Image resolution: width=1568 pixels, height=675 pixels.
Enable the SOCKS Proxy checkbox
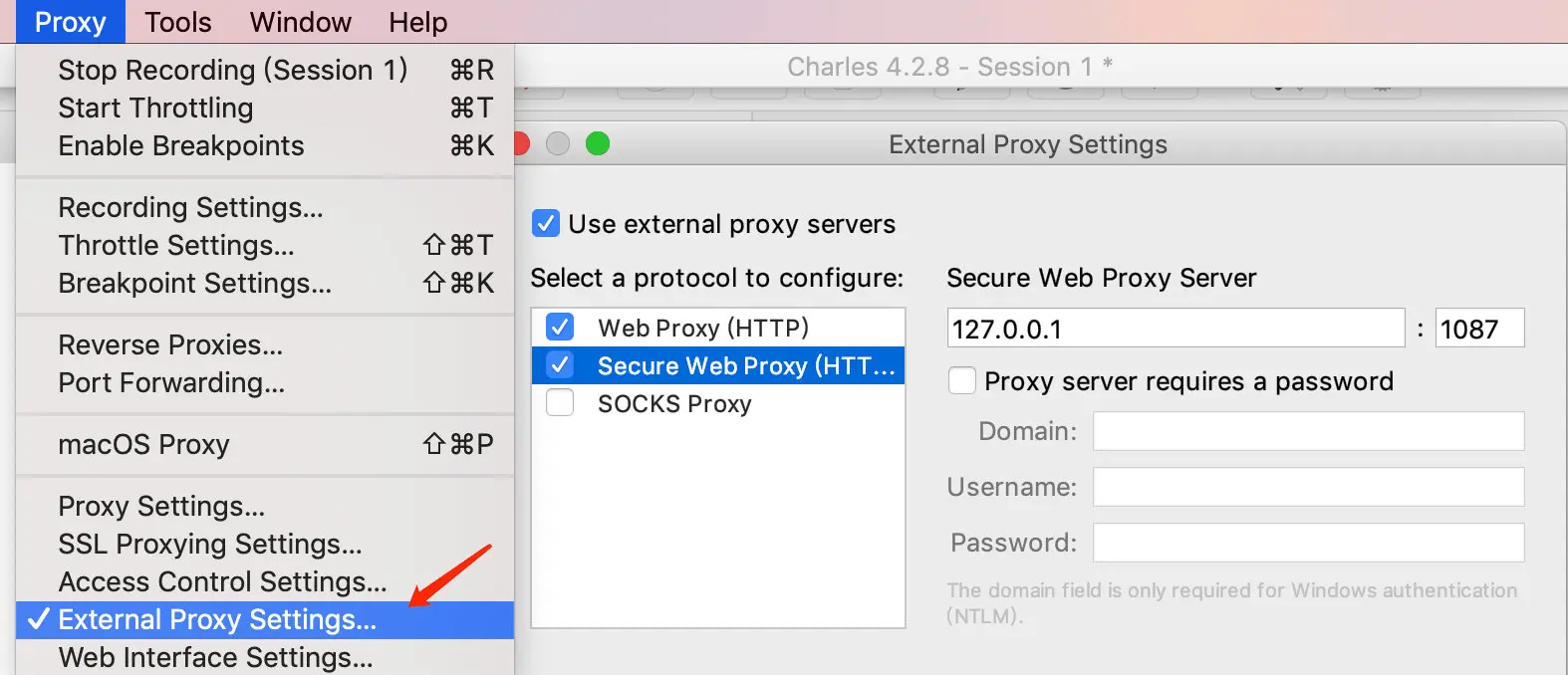tap(560, 403)
